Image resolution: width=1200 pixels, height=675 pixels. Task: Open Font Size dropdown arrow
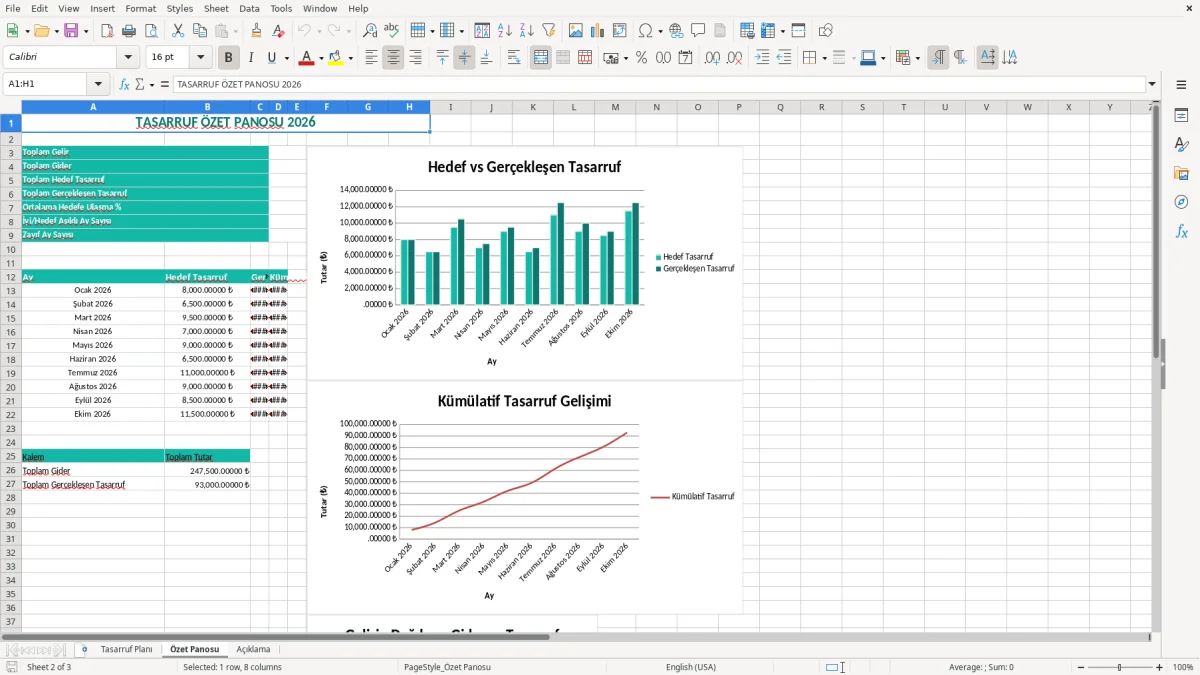click(201, 58)
